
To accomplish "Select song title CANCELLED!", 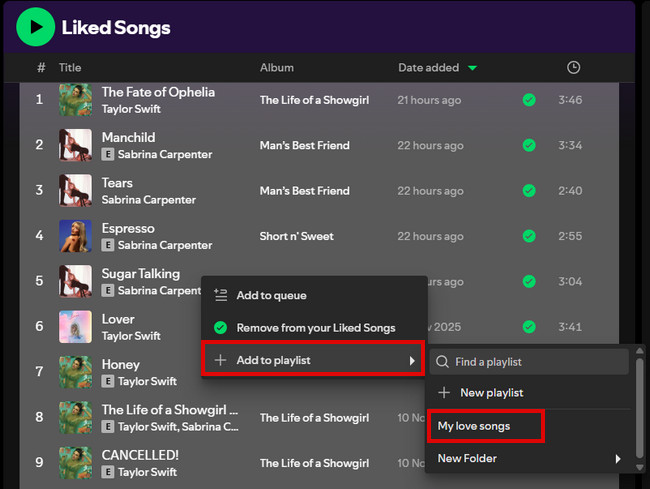I will pos(140,455).
